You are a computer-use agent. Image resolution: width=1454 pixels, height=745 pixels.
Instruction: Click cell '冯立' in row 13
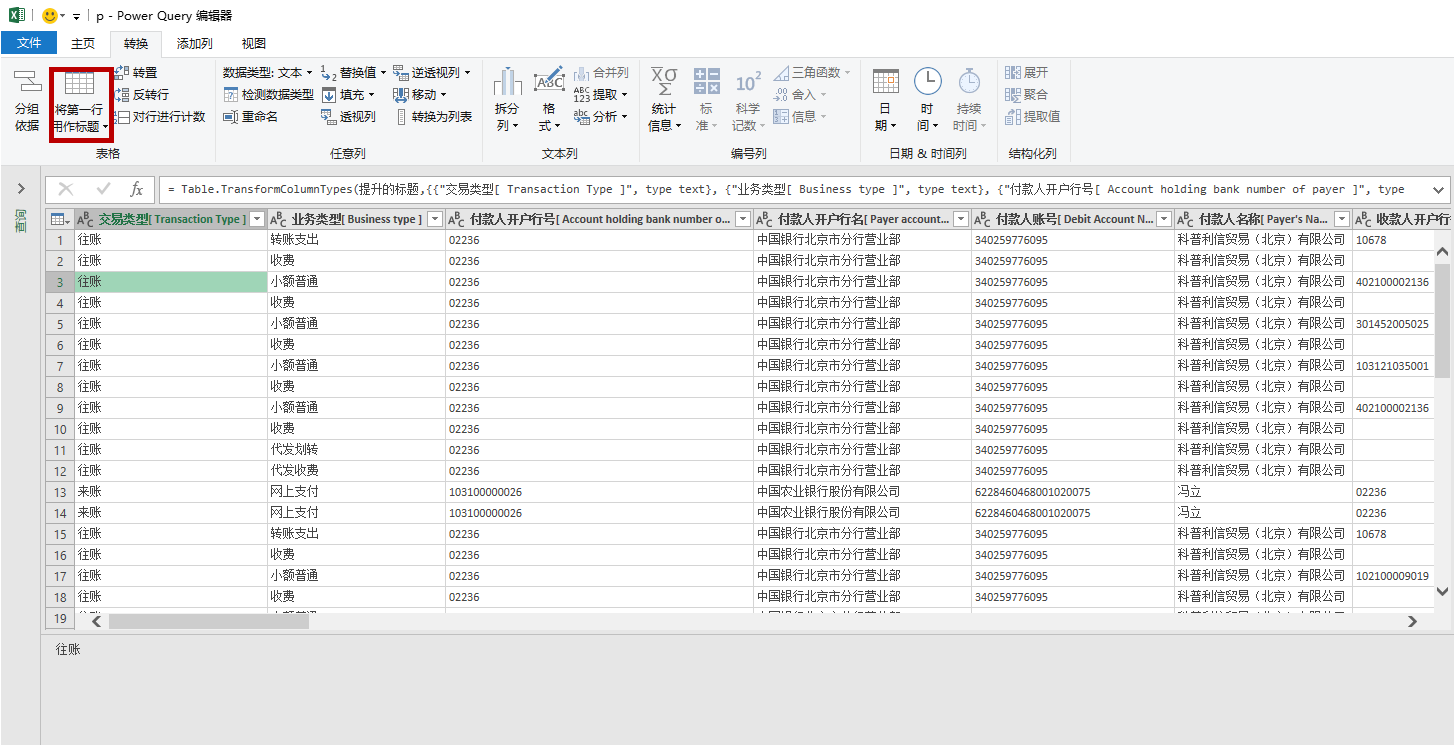click(1263, 492)
